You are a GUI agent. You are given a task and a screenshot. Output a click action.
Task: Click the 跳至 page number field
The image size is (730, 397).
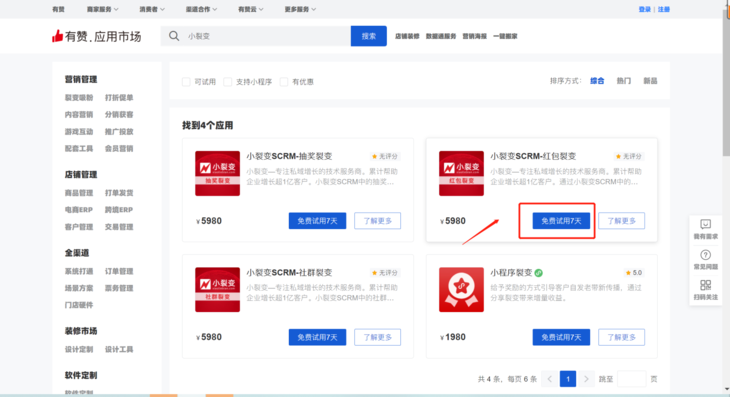click(631, 379)
